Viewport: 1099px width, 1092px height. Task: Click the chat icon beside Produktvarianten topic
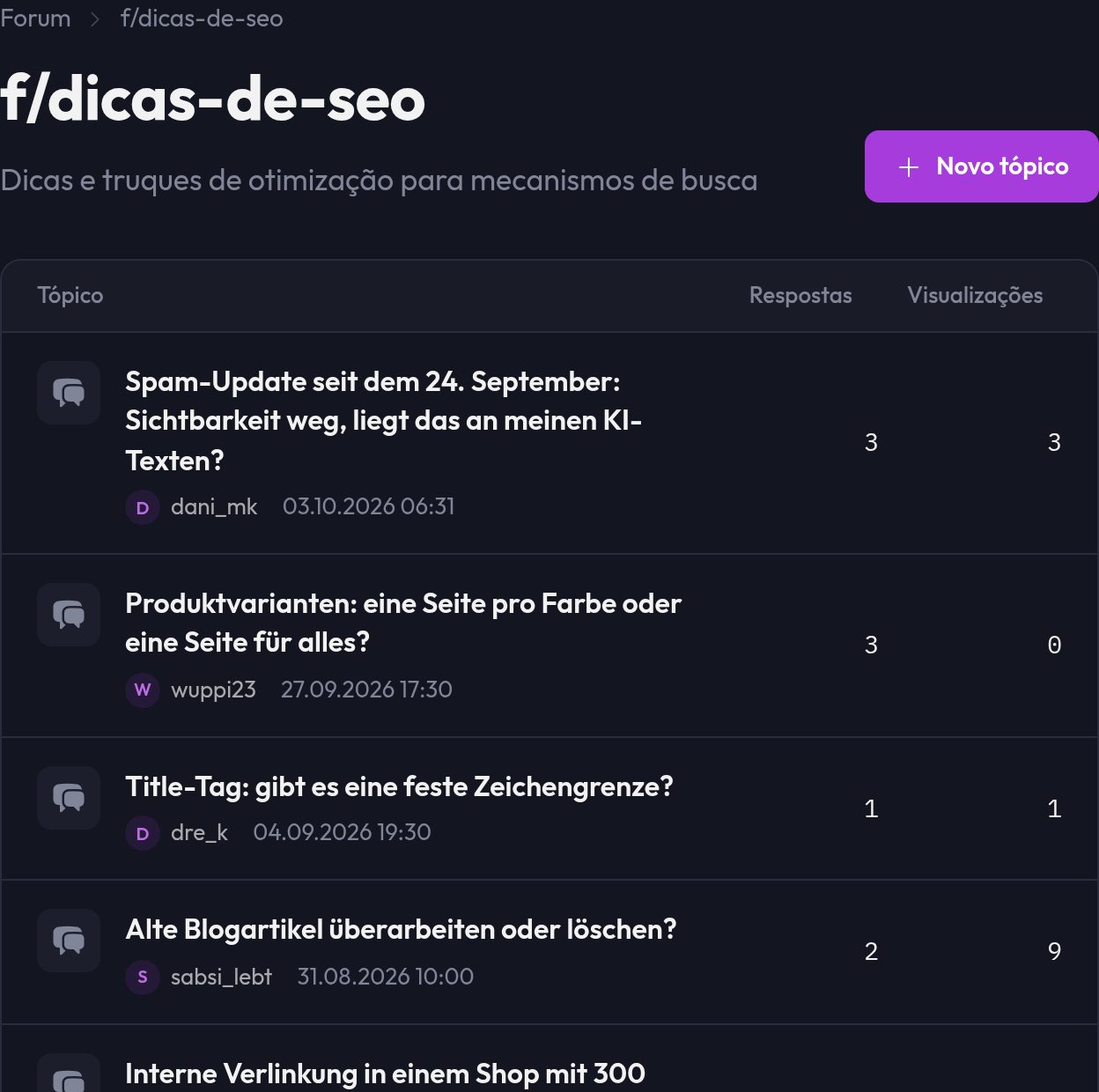point(69,615)
